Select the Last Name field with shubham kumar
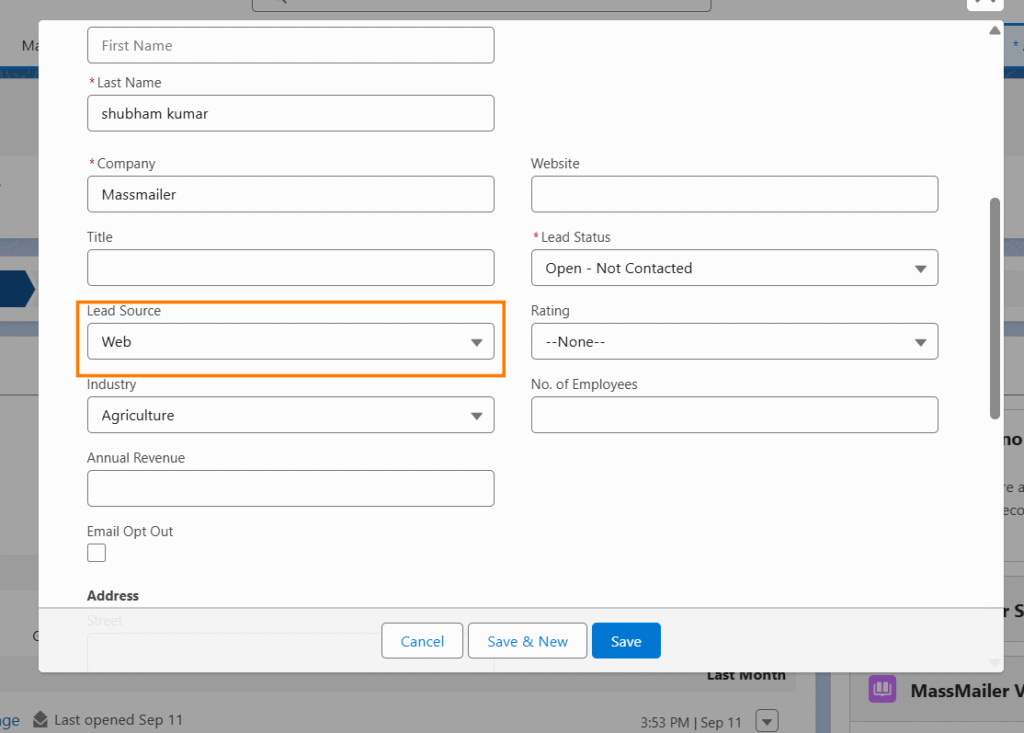This screenshot has height=733, width=1024. (290, 114)
